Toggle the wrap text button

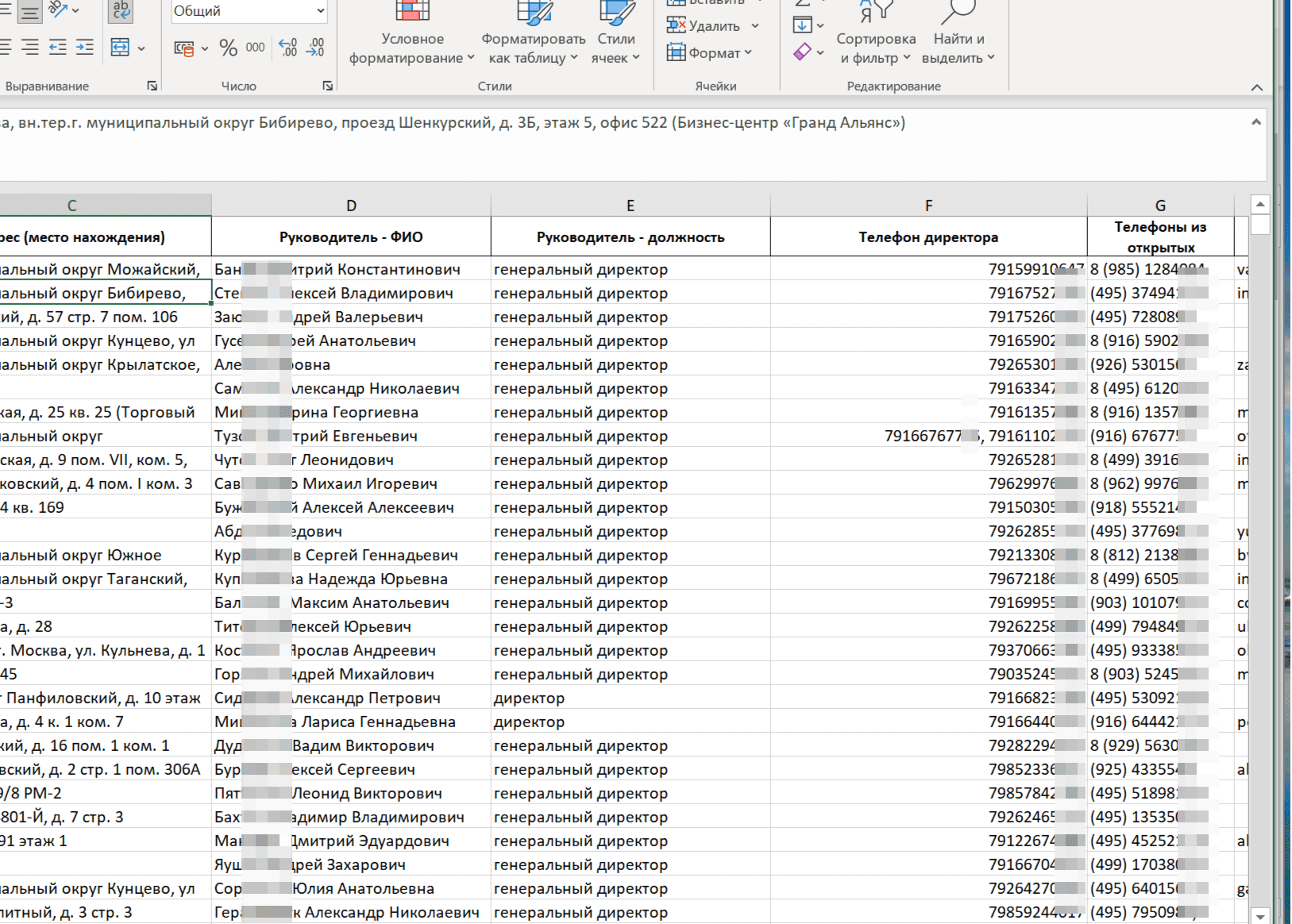tap(121, 10)
